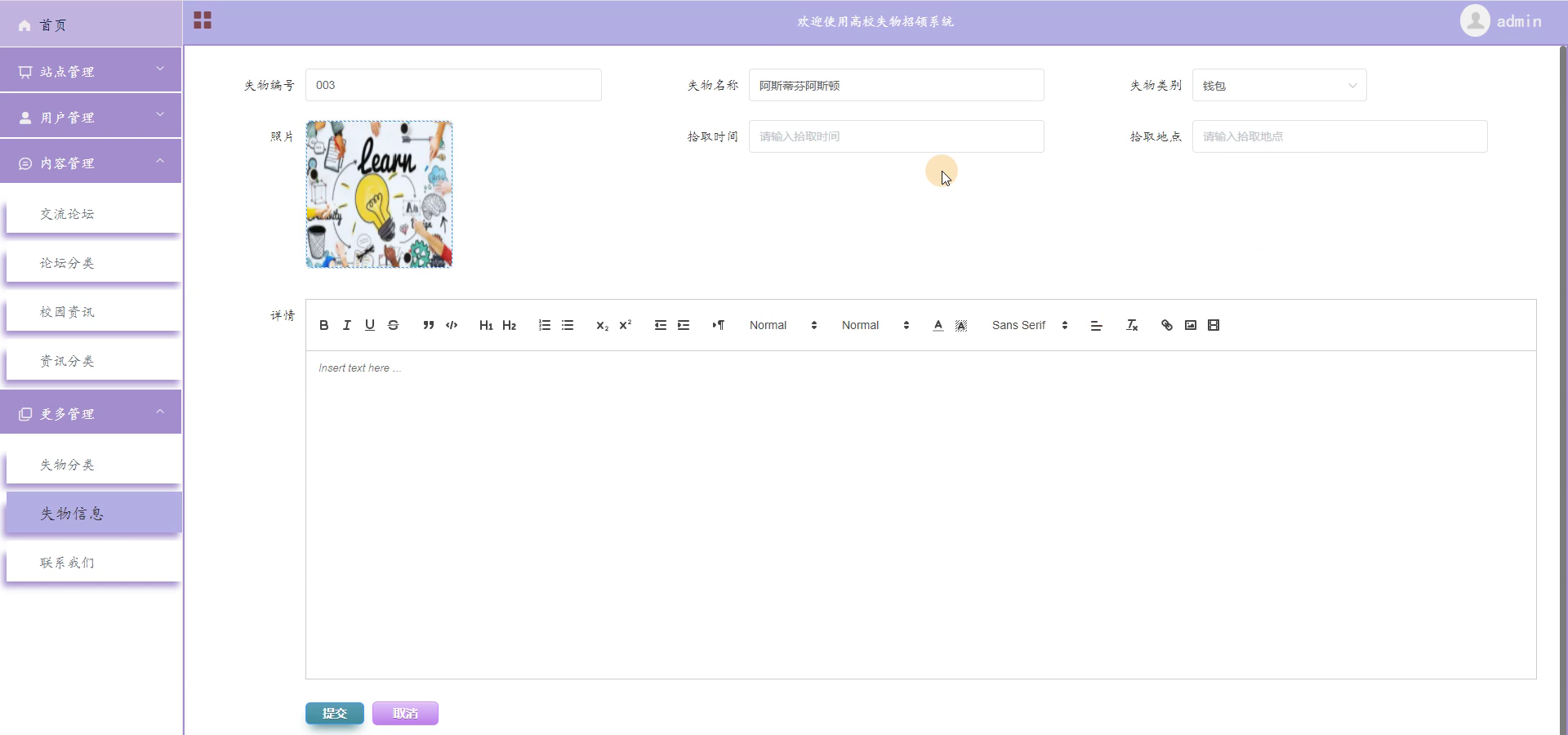
Task: Click the grid menu icon in header
Action: (203, 20)
